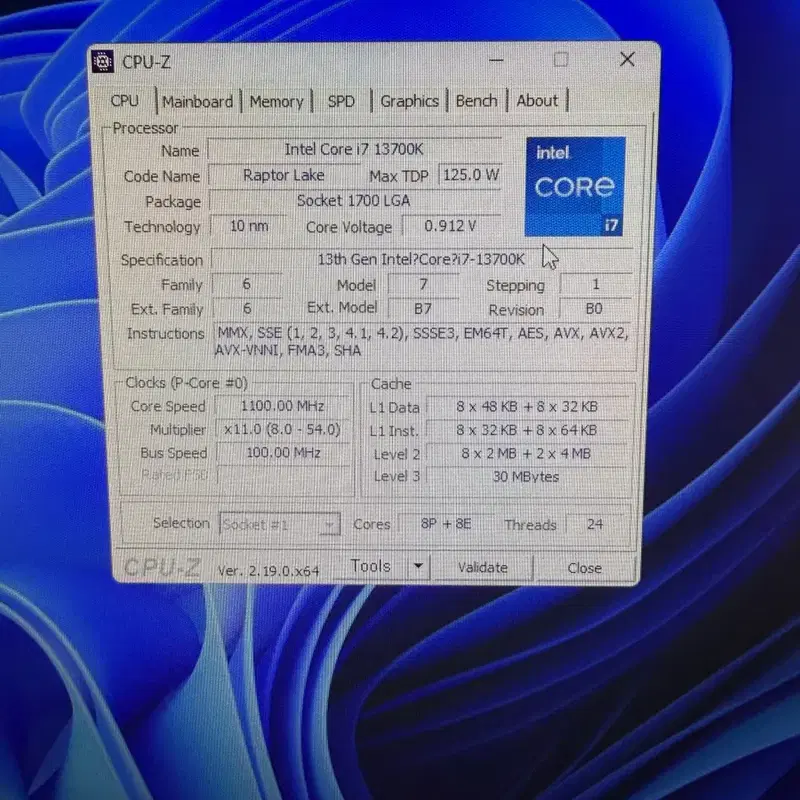
Task: Open the Graphics tab
Action: coord(409,101)
